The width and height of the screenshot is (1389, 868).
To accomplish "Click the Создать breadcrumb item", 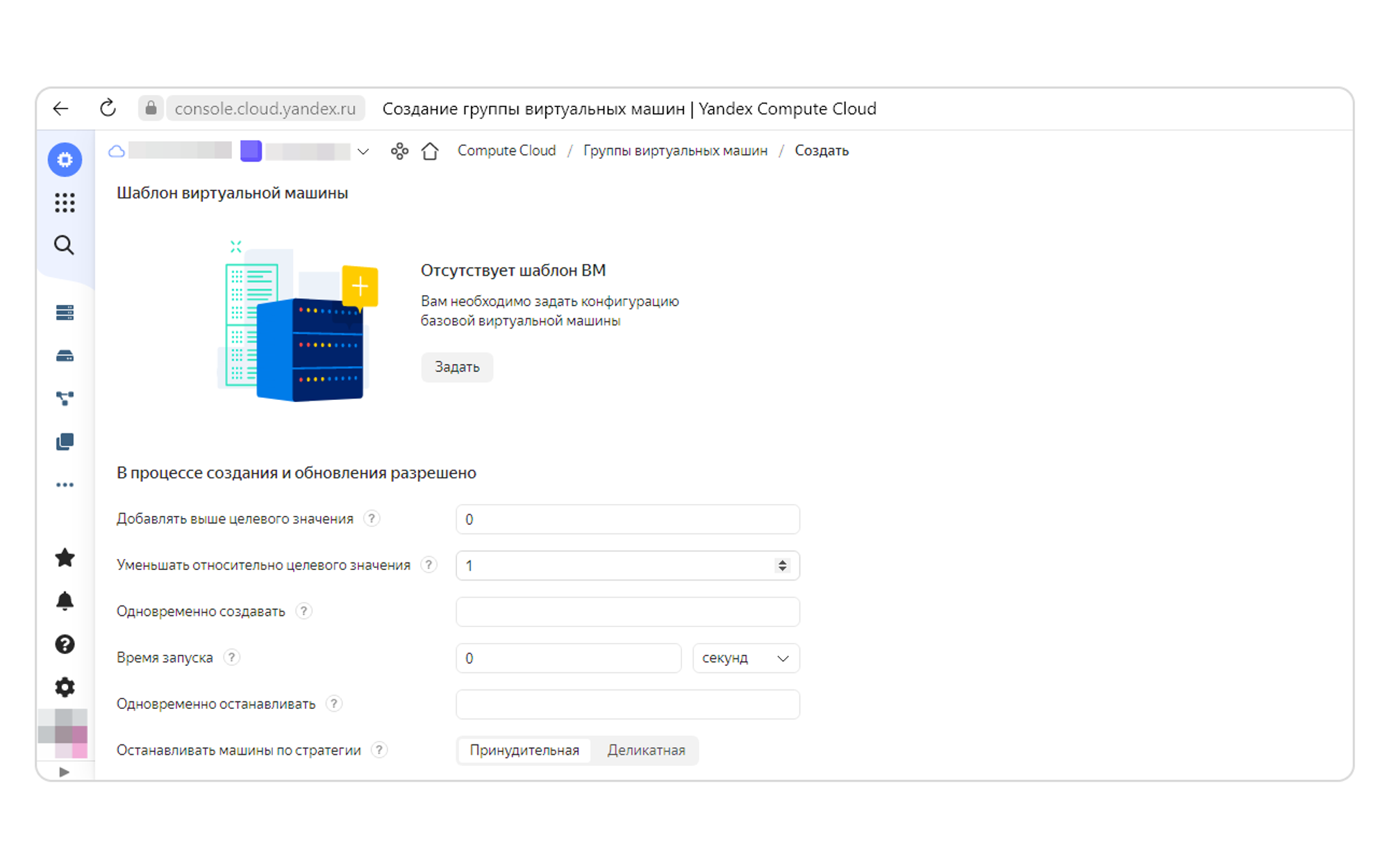I will click(x=822, y=151).
